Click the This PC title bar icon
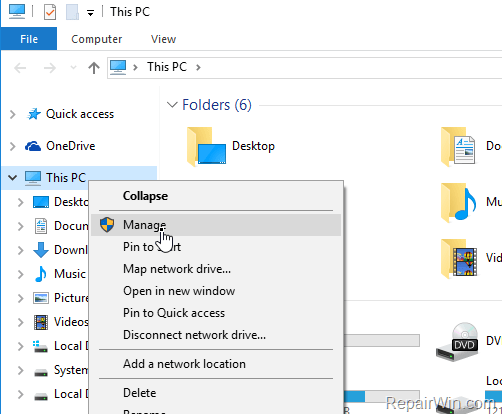 click(17, 12)
